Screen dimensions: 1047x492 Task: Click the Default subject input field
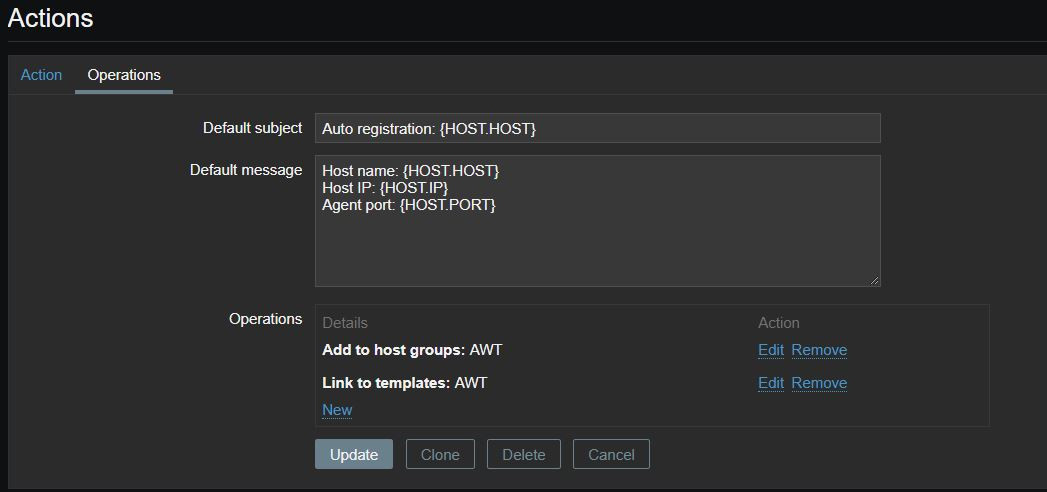coord(598,128)
